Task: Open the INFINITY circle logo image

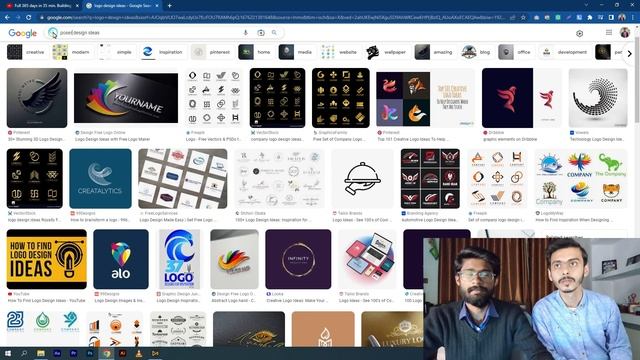Action: [x=298, y=259]
